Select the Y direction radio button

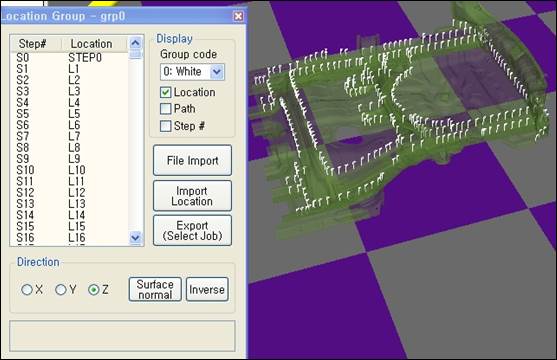(x=61, y=290)
